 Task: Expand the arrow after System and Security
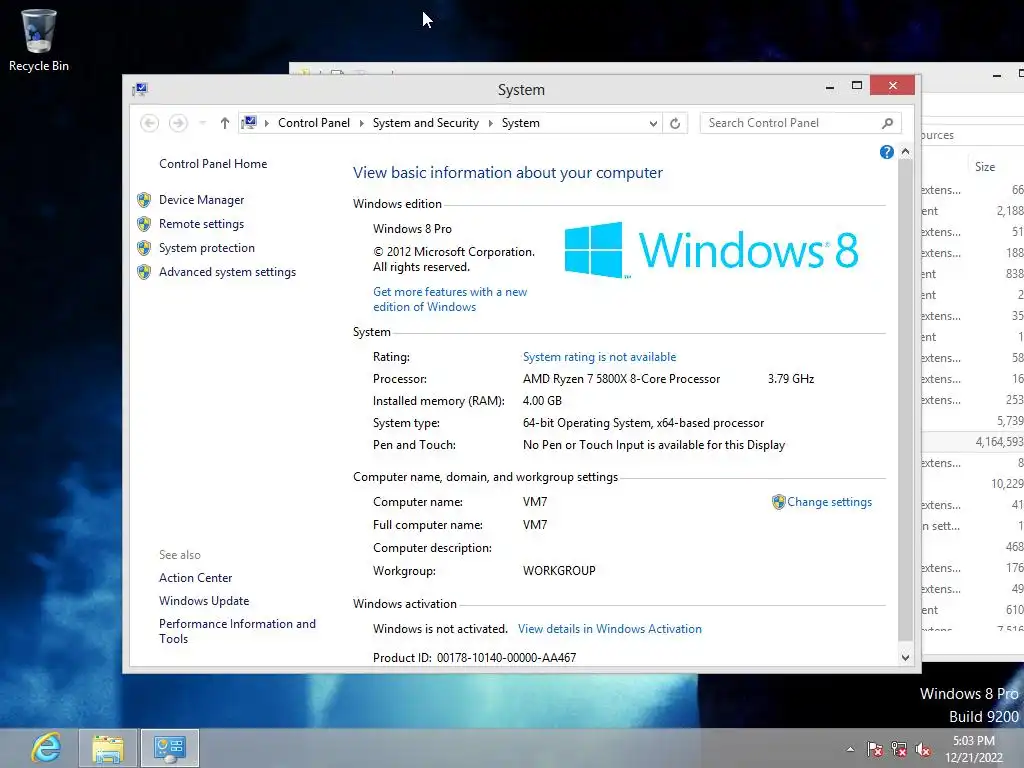pyautogui.click(x=490, y=123)
